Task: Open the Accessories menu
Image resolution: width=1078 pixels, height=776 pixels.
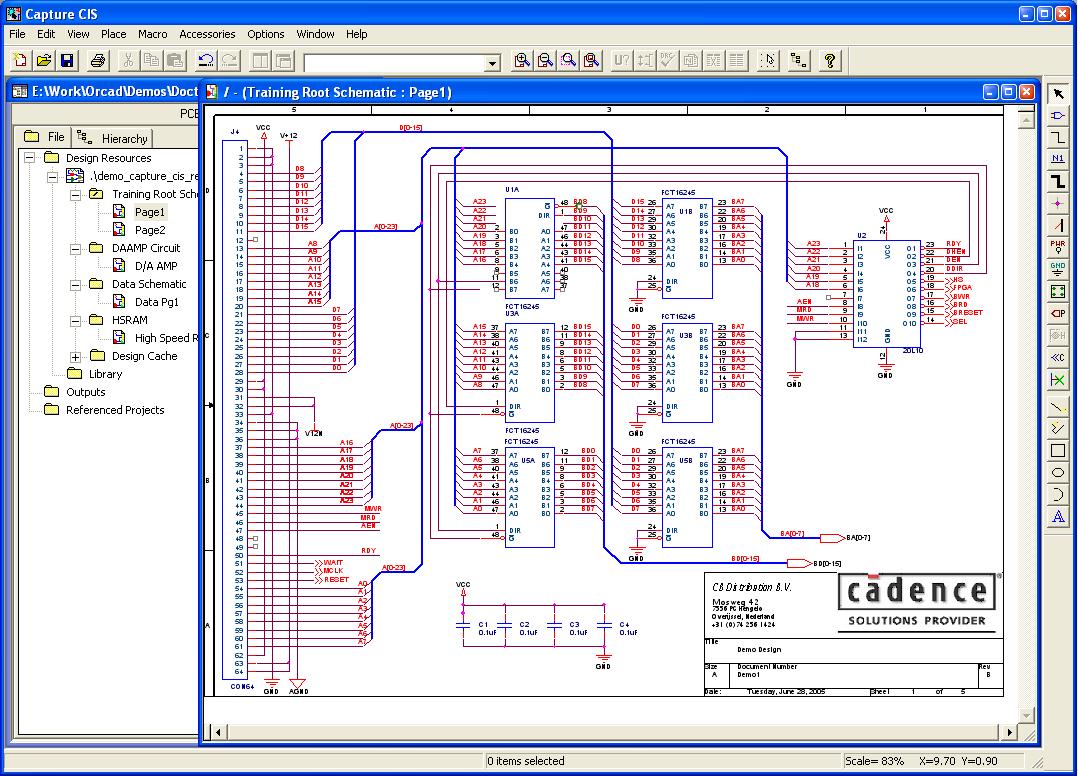Action: click(x=207, y=33)
